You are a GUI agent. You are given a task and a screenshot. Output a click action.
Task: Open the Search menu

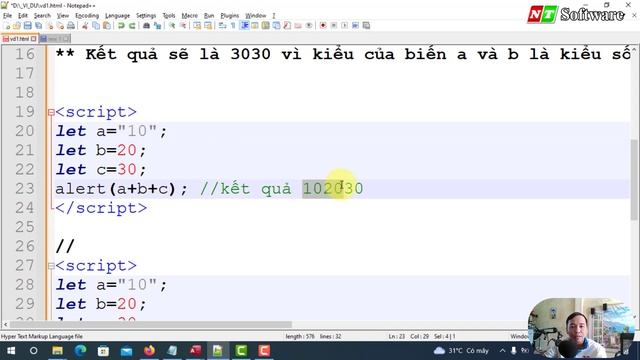[42, 16]
